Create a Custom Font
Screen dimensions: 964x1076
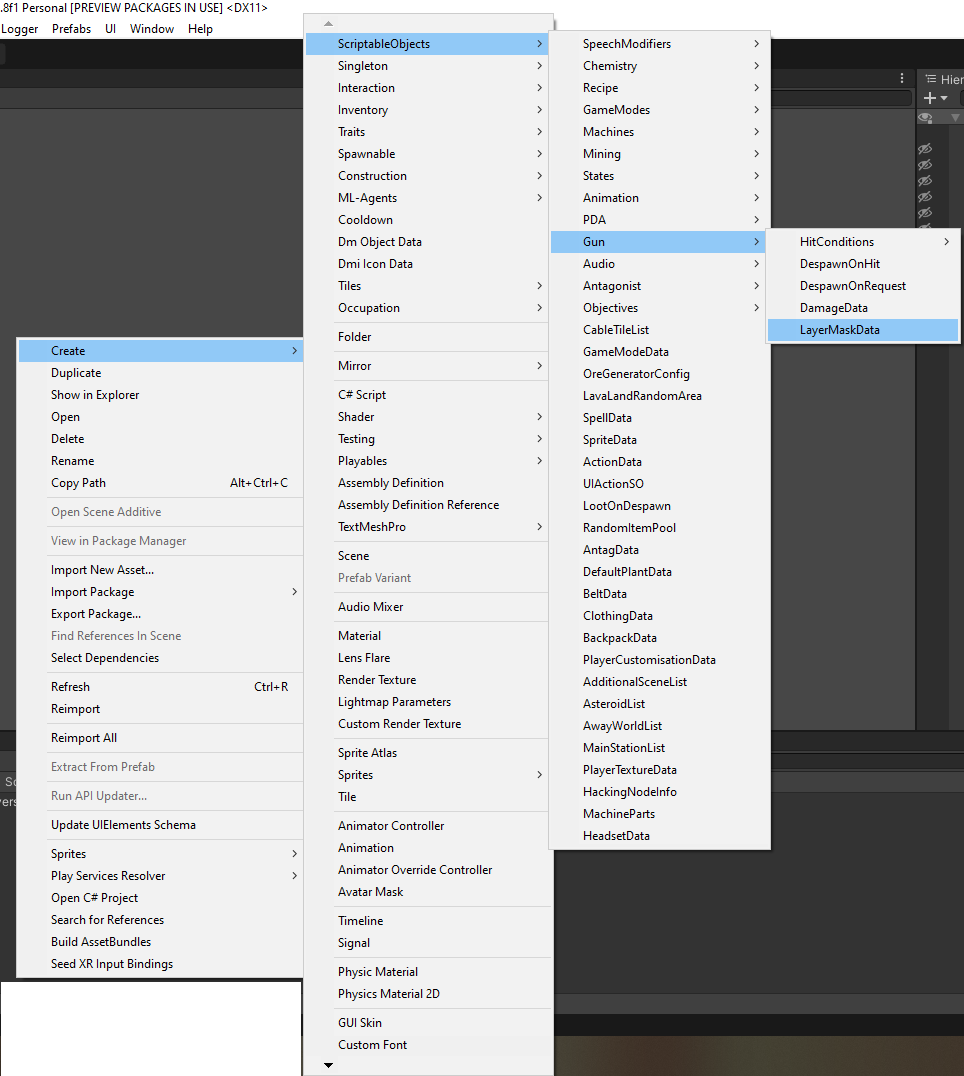[427, 1045]
